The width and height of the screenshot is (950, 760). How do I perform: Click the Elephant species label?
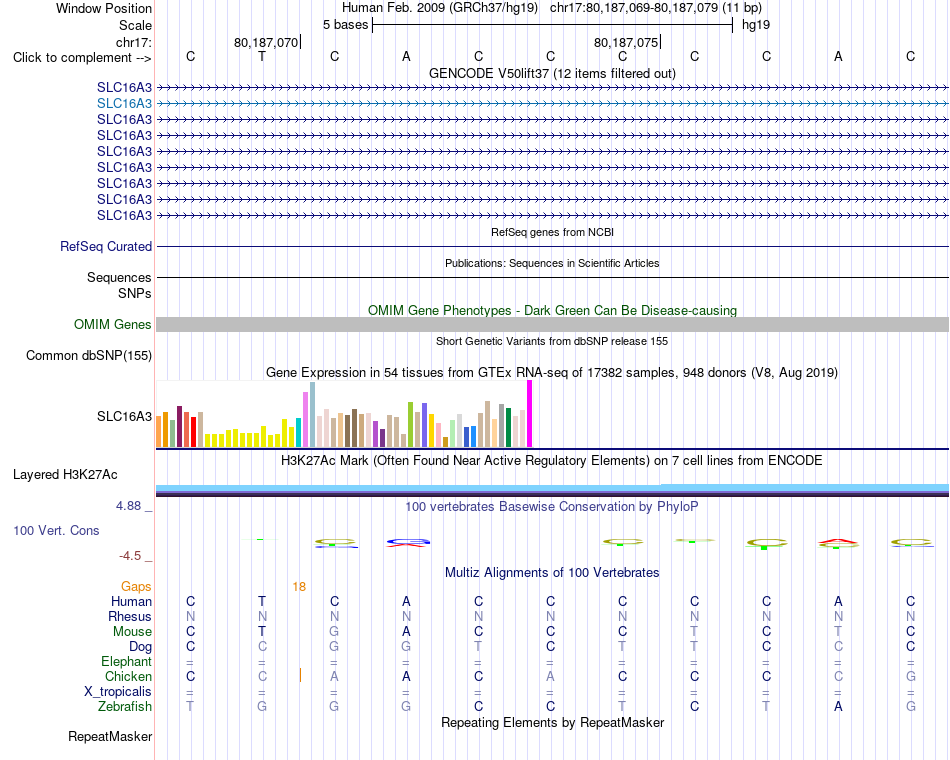[127, 661]
